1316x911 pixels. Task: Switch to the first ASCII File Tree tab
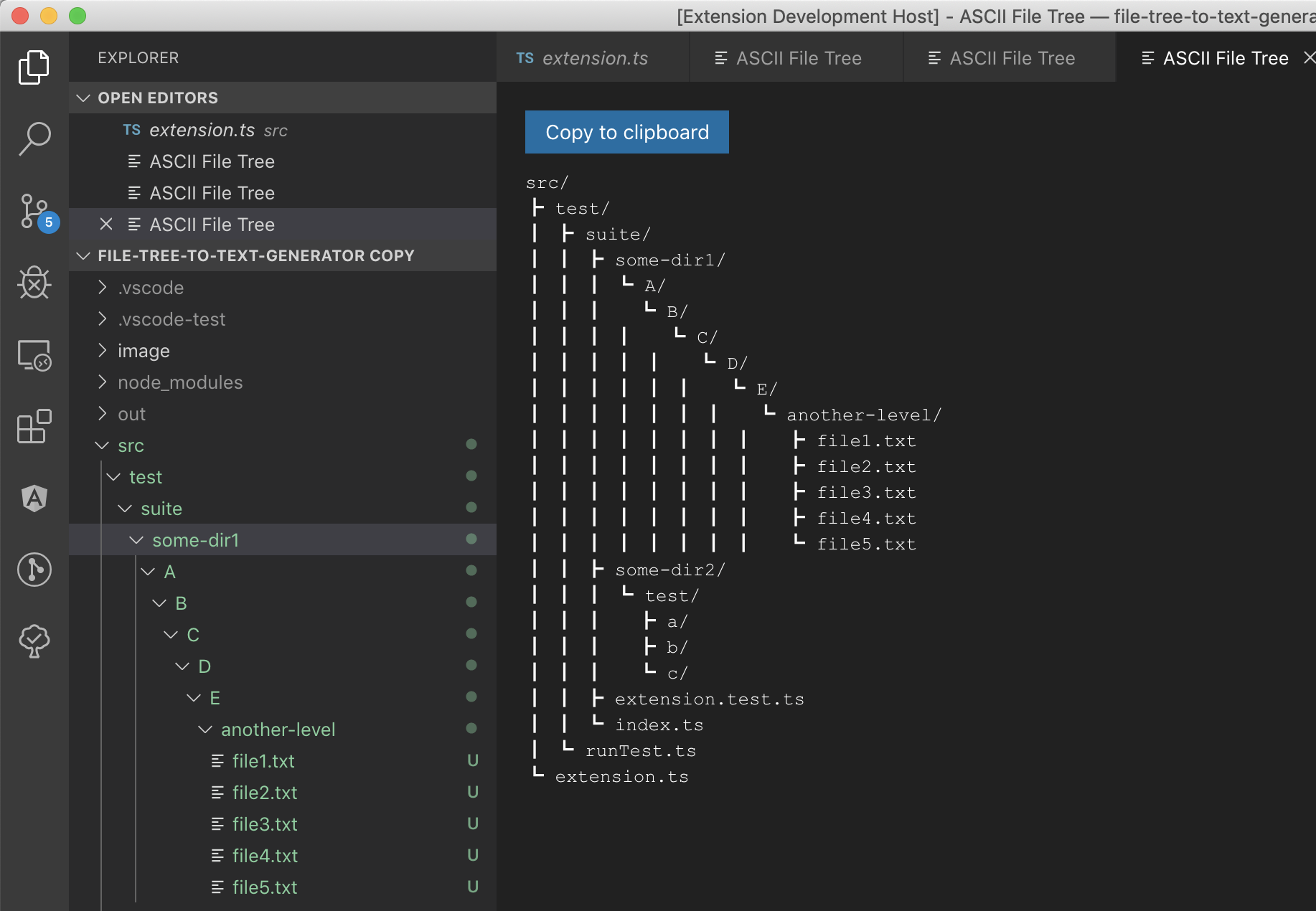pyautogui.click(x=796, y=57)
